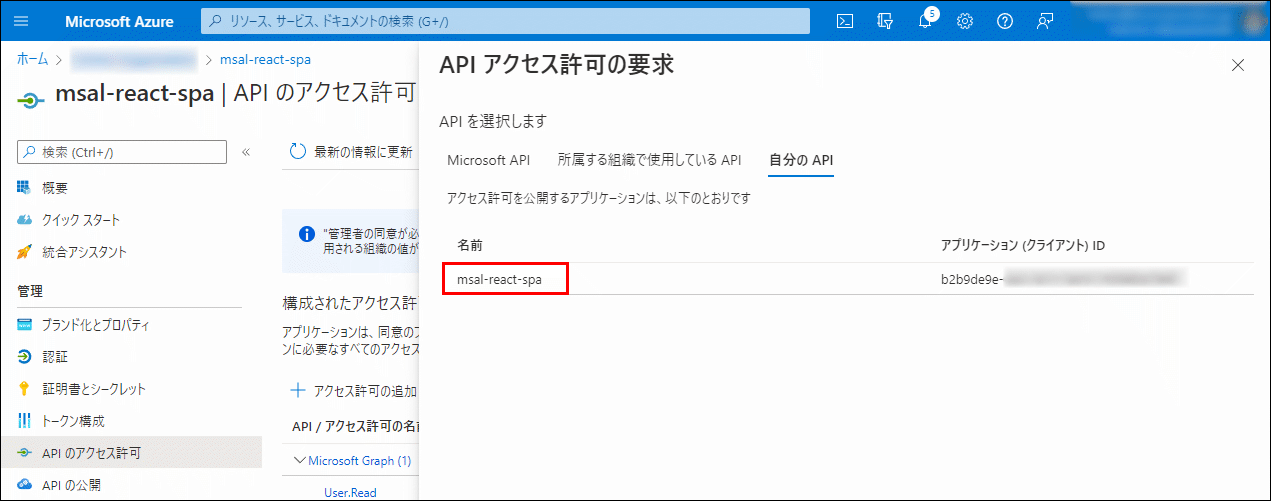Image resolution: width=1271 pixels, height=501 pixels.
Task: Open the help question mark icon
Action: click(1005, 21)
